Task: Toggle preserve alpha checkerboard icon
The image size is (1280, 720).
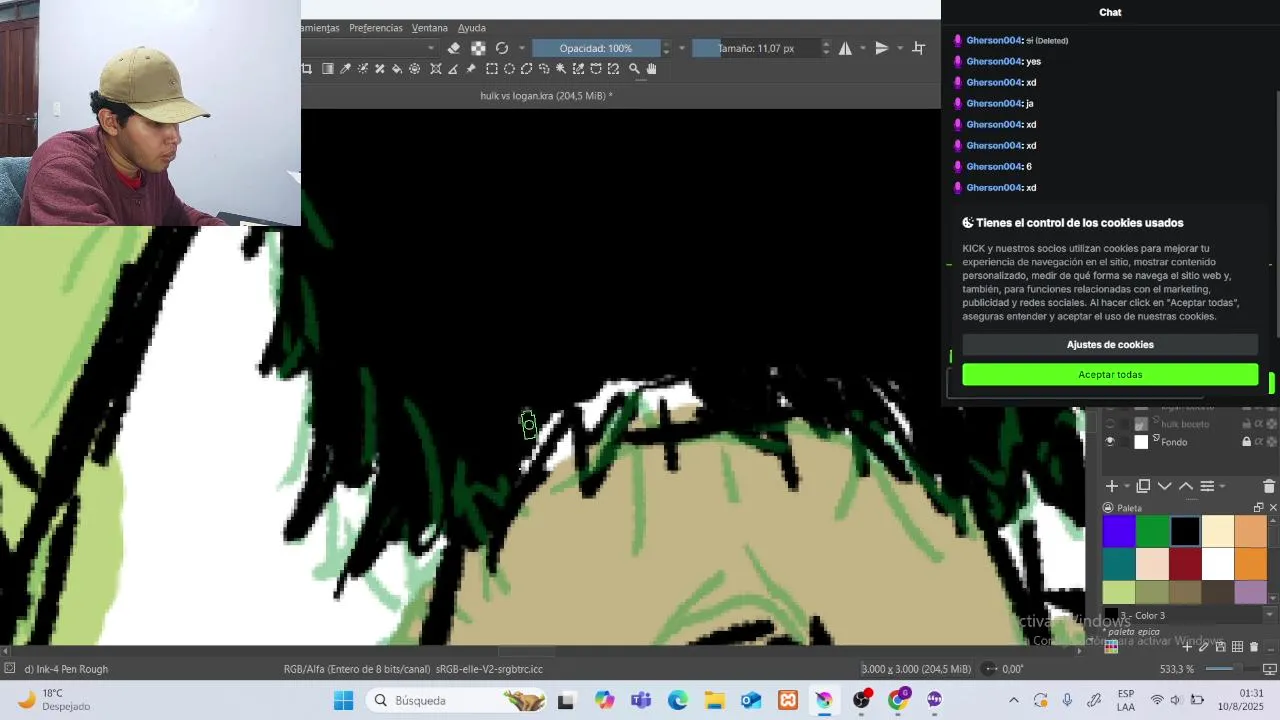Action: click(478, 48)
